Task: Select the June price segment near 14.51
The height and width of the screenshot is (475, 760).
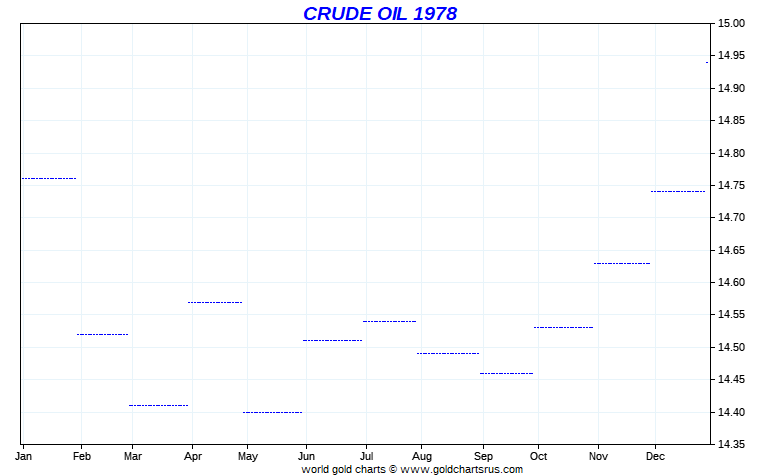Action: click(332, 340)
